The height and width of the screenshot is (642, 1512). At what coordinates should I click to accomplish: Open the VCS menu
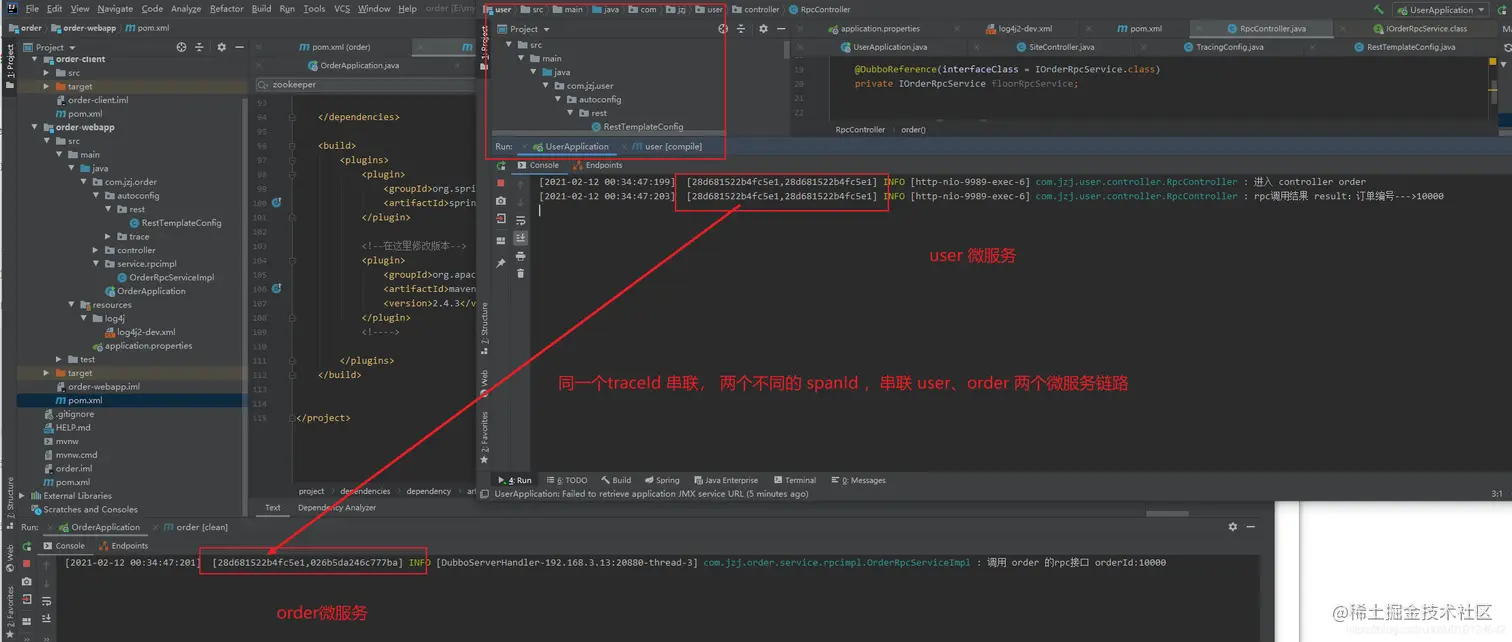click(342, 9)
